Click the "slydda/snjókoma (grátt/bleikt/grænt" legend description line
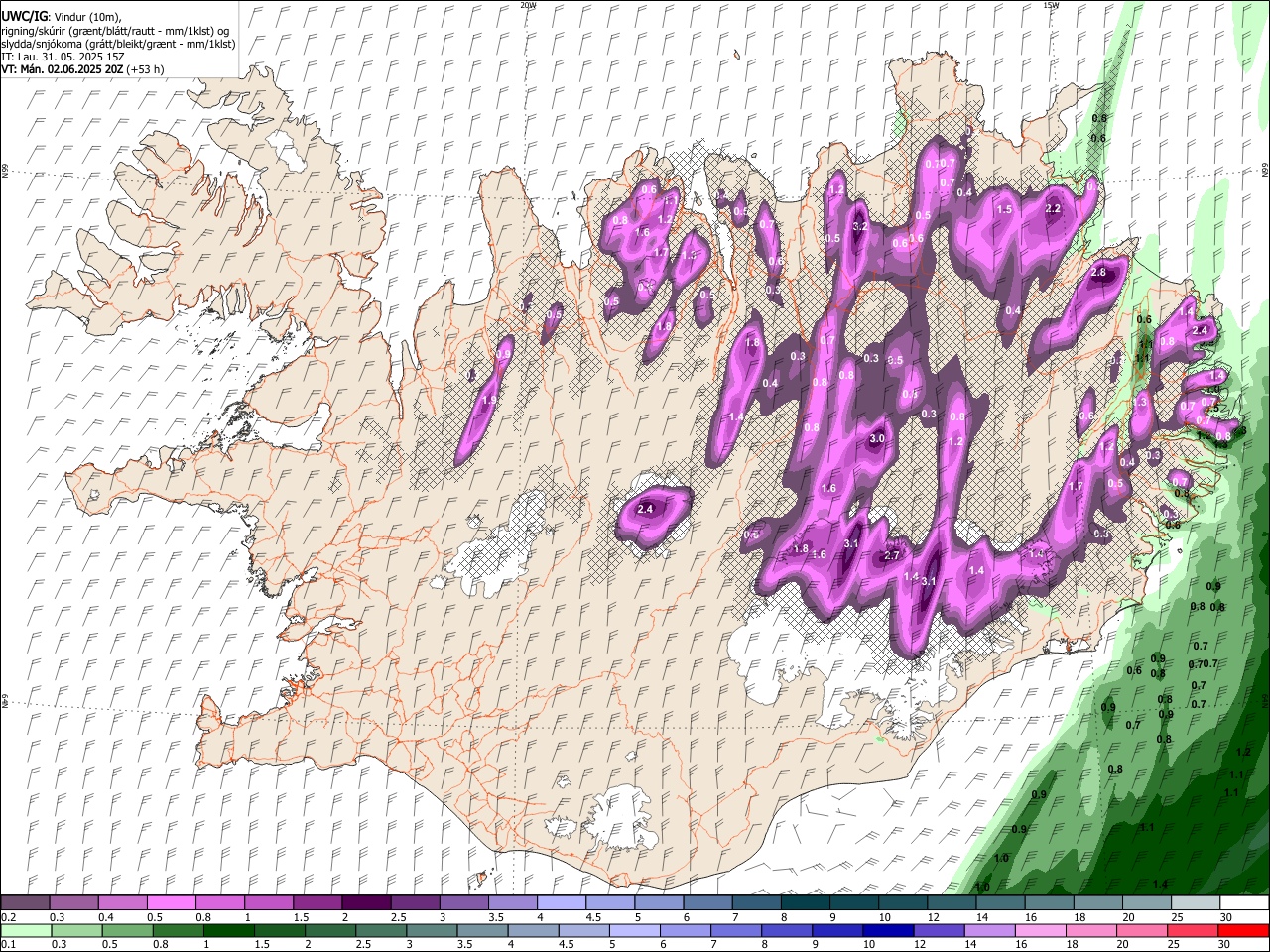The image size is (1270, 952). 119,44
